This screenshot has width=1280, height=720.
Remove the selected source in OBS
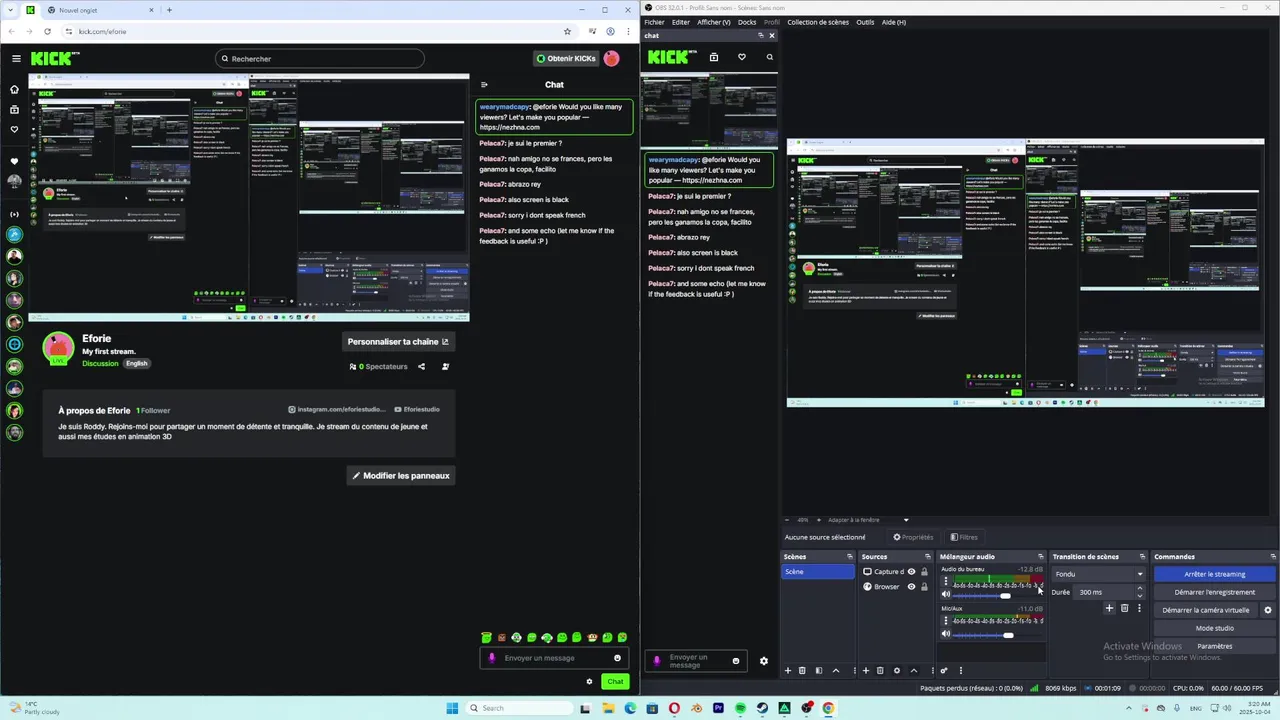tap(880, 670)
